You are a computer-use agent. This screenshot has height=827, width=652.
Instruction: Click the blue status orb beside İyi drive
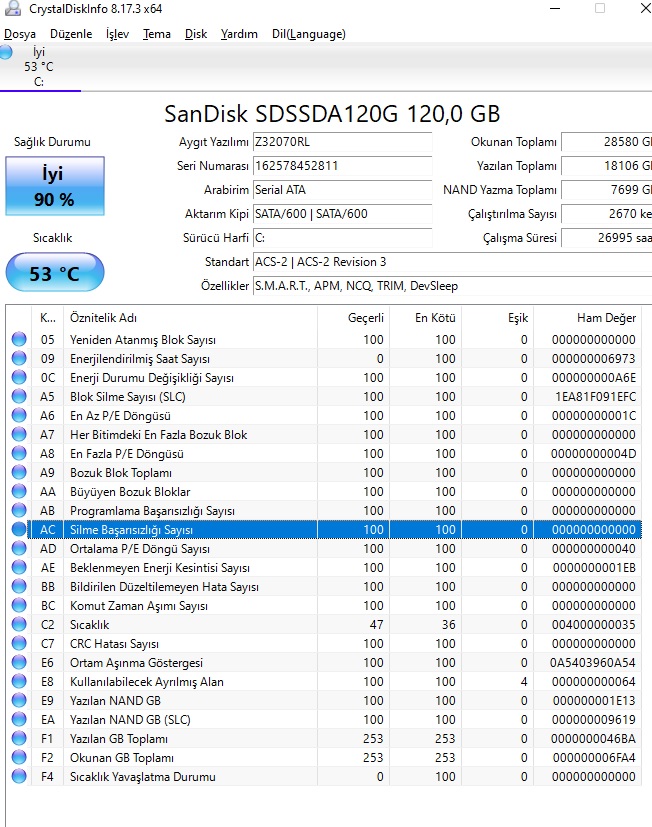(6, 52)
